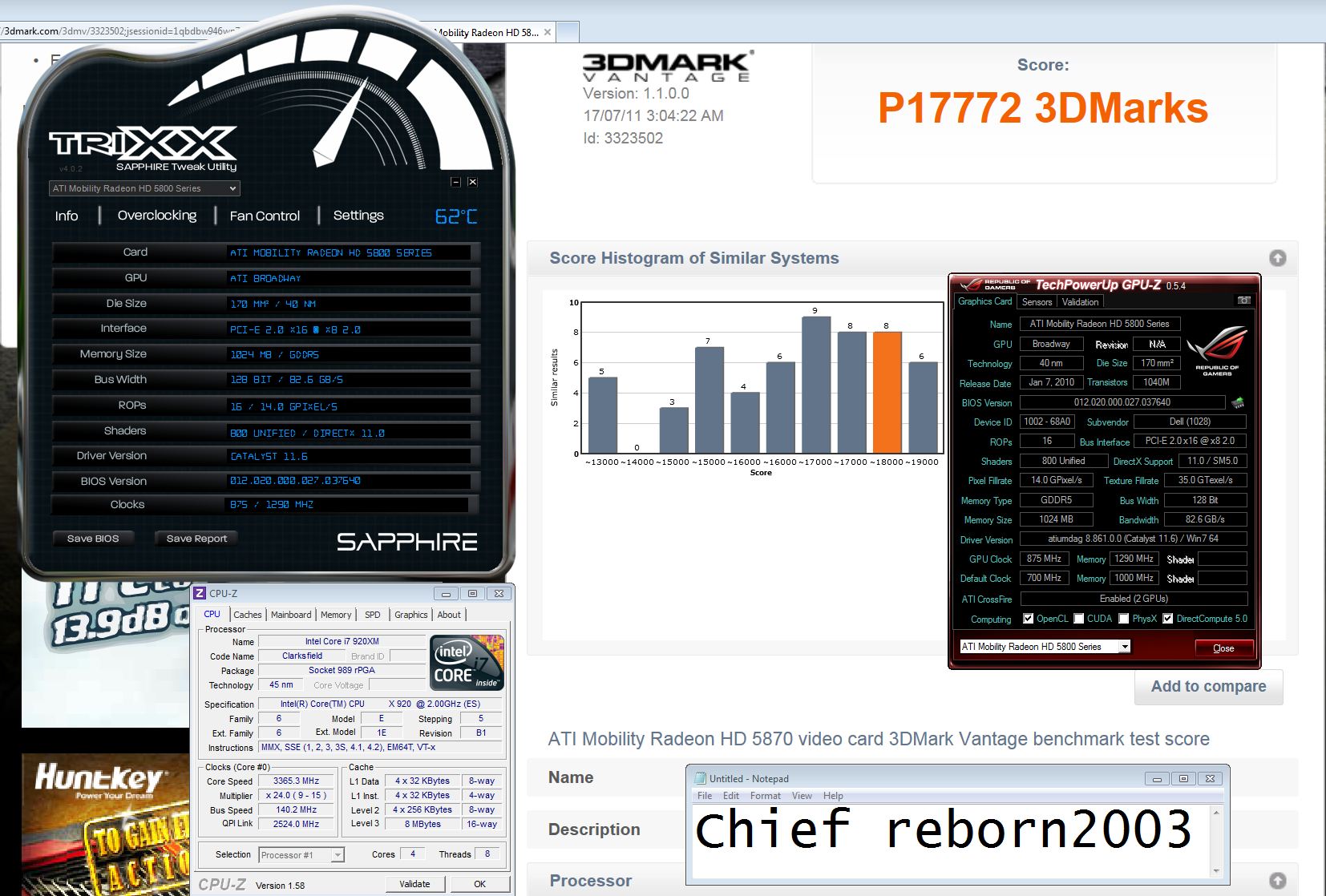This screenshot has height=896, width=1326.
Task: Click the OK button in CPU-Z
Action: [x=479, y=884]
